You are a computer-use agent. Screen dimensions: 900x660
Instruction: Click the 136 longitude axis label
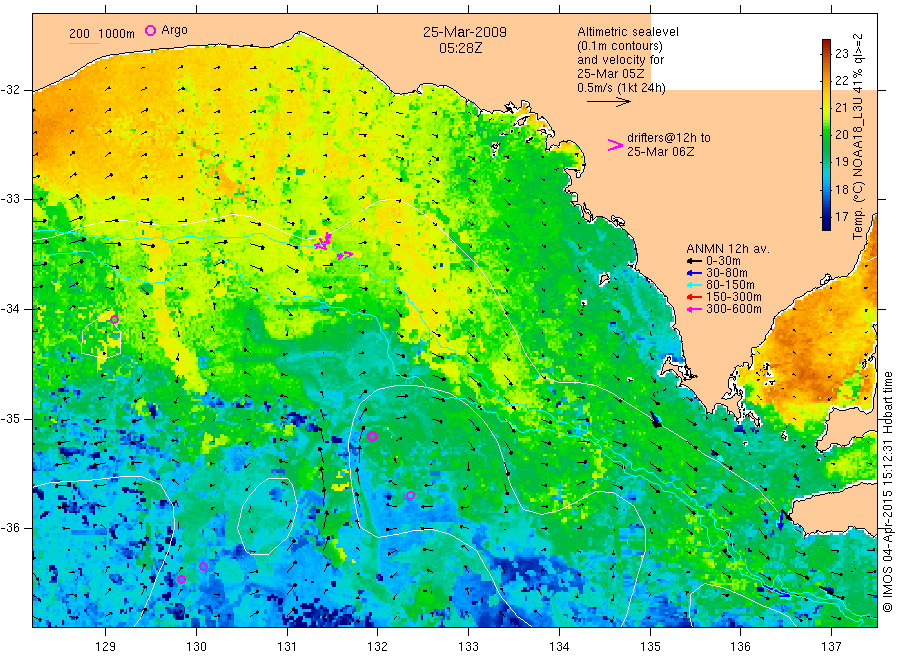coord(740,647)
